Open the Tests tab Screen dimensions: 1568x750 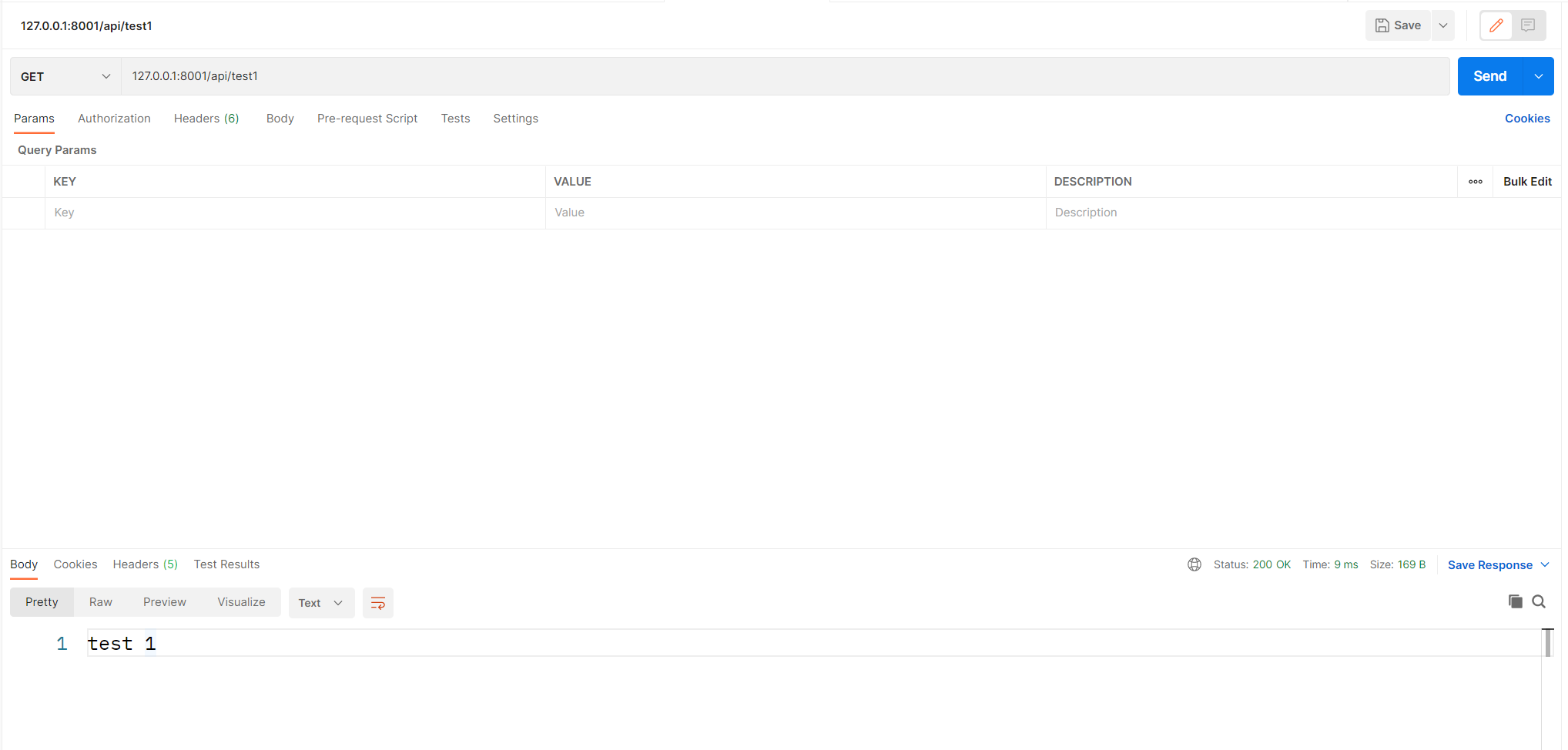tap(455, 119)
